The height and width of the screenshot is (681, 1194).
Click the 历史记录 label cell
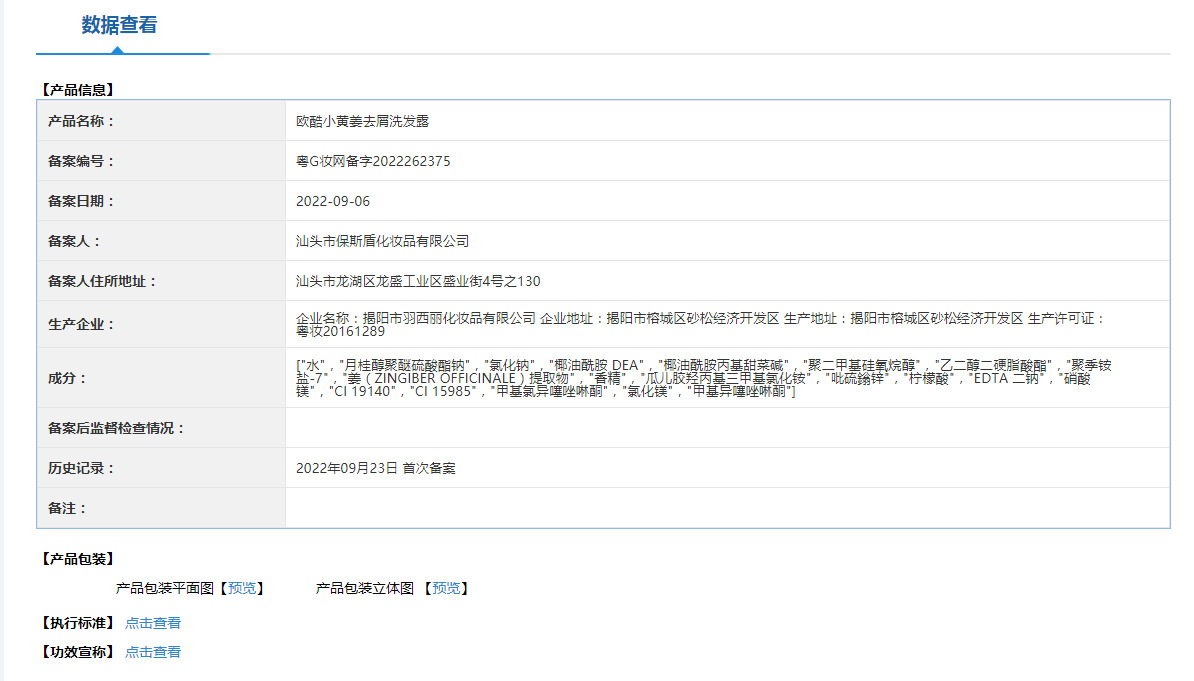[x=161, y=468]
